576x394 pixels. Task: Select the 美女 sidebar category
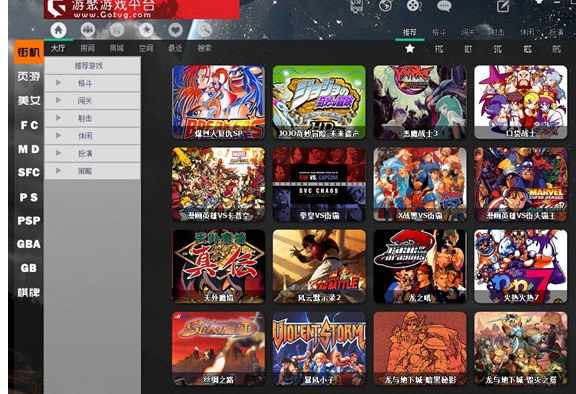[29, 100]
